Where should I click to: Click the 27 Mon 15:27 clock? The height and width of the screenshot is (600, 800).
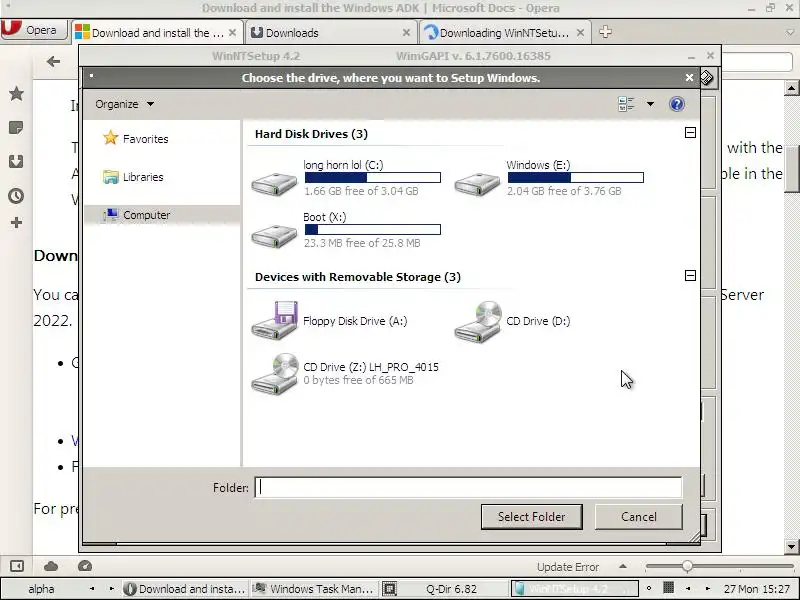click(x=757, y=589)
